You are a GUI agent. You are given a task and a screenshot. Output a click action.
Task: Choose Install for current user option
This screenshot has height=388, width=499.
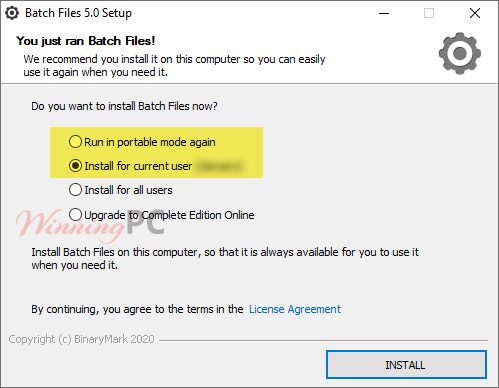(x=130, y=166)
